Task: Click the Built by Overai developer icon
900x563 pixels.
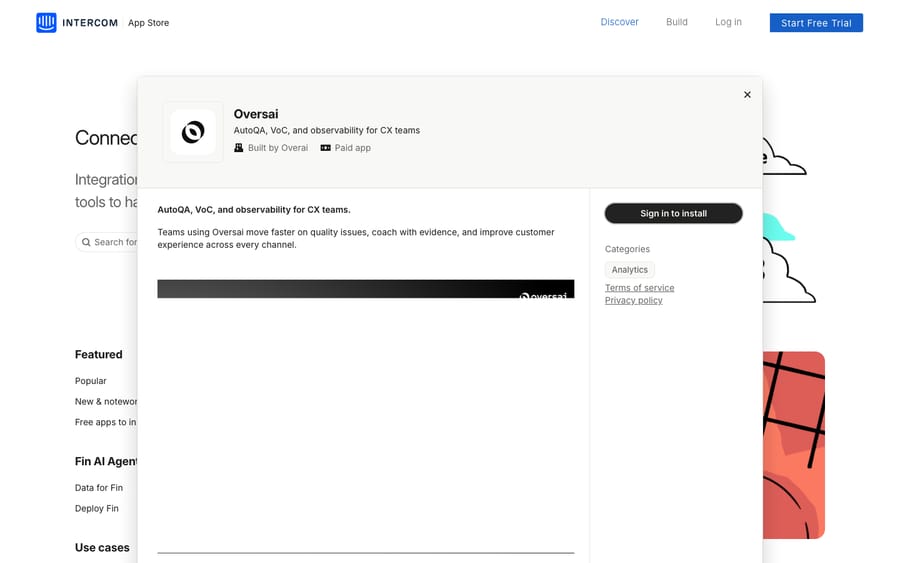Action: [239, 148]
